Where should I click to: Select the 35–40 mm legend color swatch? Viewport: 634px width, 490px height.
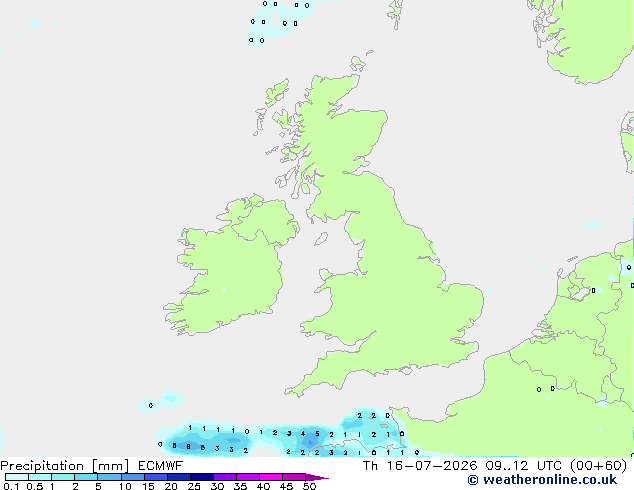tap(247, 477)
